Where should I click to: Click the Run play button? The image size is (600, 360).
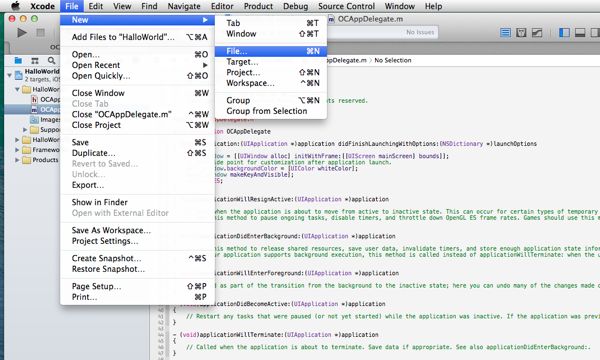tap(22, 33)
